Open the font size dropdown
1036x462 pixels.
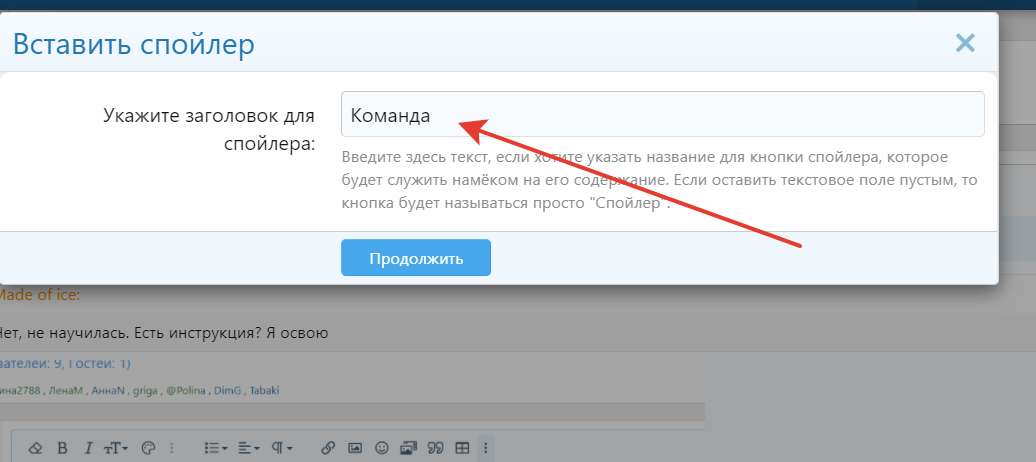coord(116,448)
